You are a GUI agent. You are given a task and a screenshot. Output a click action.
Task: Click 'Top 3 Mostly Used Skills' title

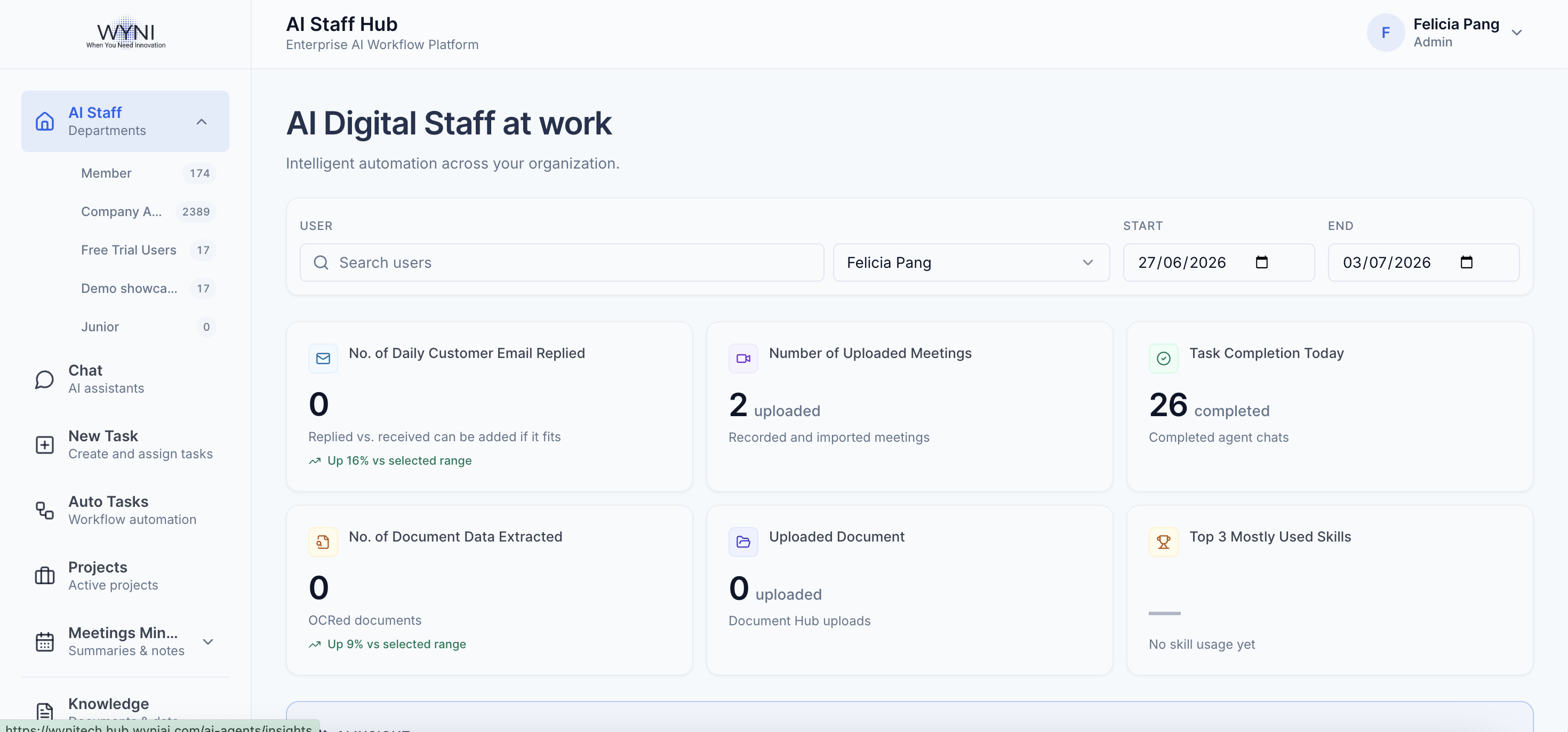1270,537
